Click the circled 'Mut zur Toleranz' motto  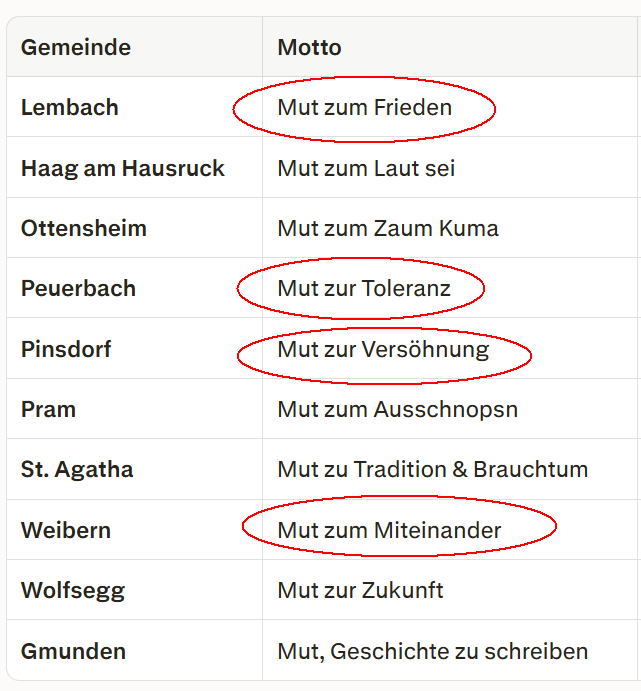(x=364, y=289)
